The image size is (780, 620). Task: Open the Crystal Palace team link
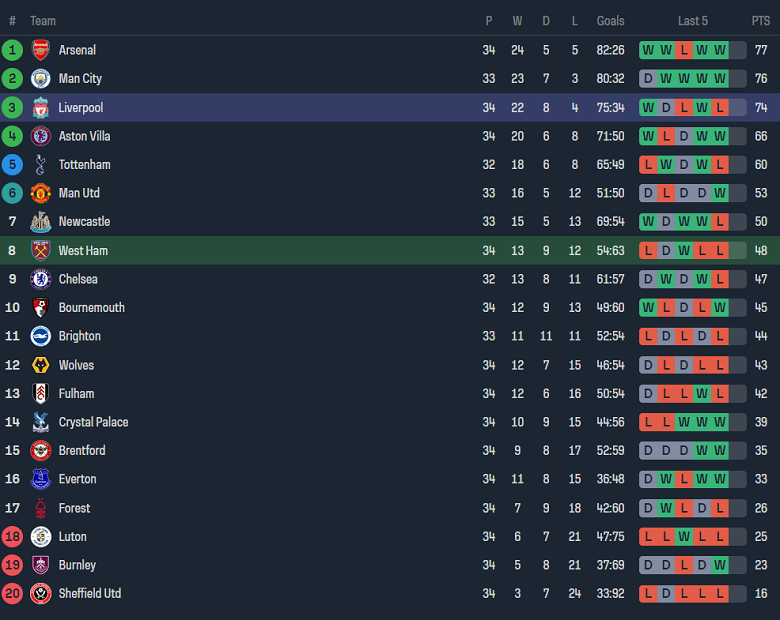tap(93, 423)
